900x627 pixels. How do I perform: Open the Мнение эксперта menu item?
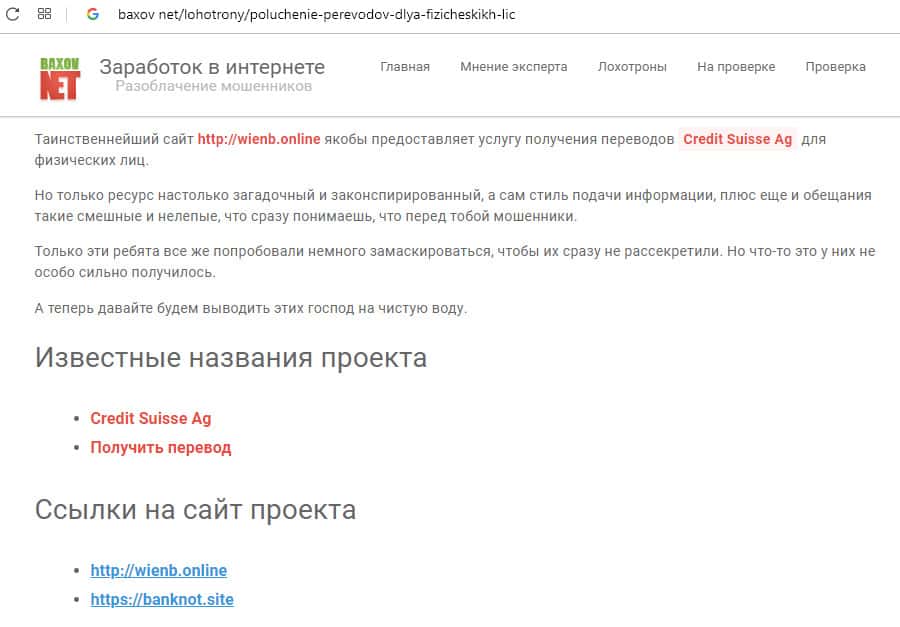[x=514, y=67]
